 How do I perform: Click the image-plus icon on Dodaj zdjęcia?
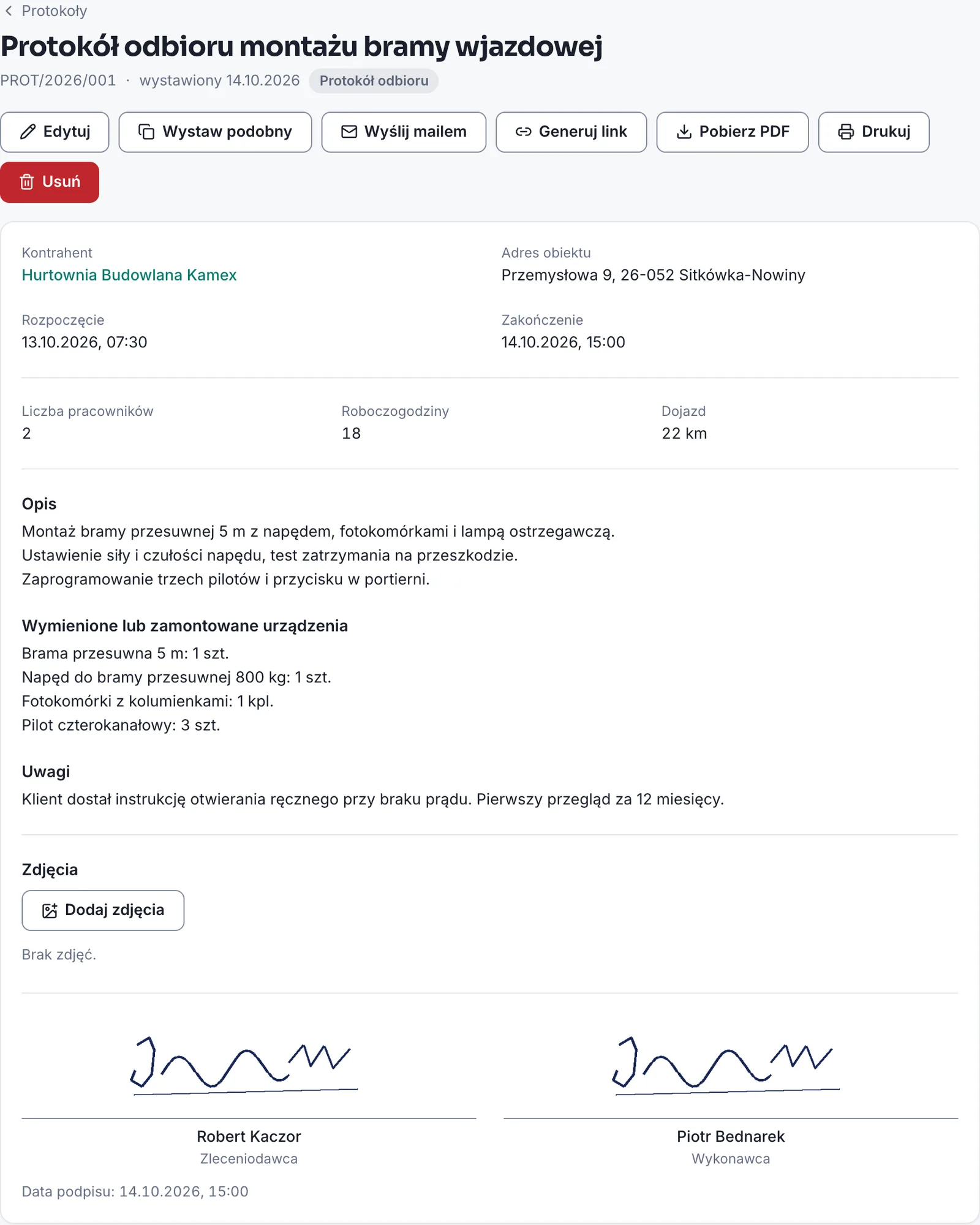point(50,911)
